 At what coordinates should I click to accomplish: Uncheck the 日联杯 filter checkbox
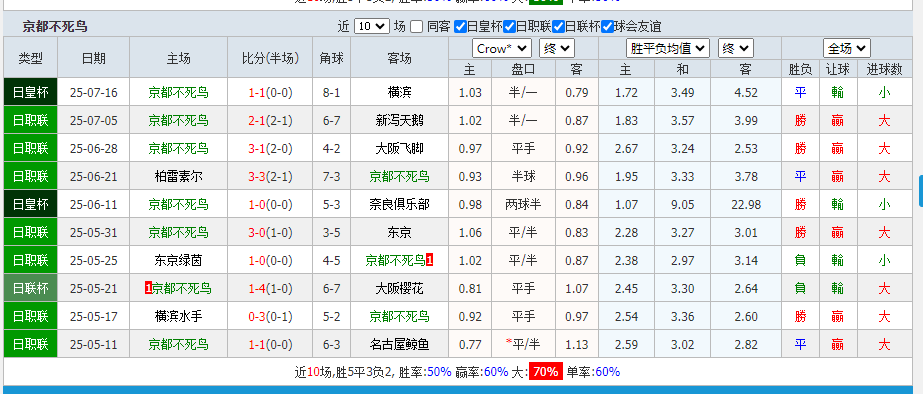[x=558, y=27]
